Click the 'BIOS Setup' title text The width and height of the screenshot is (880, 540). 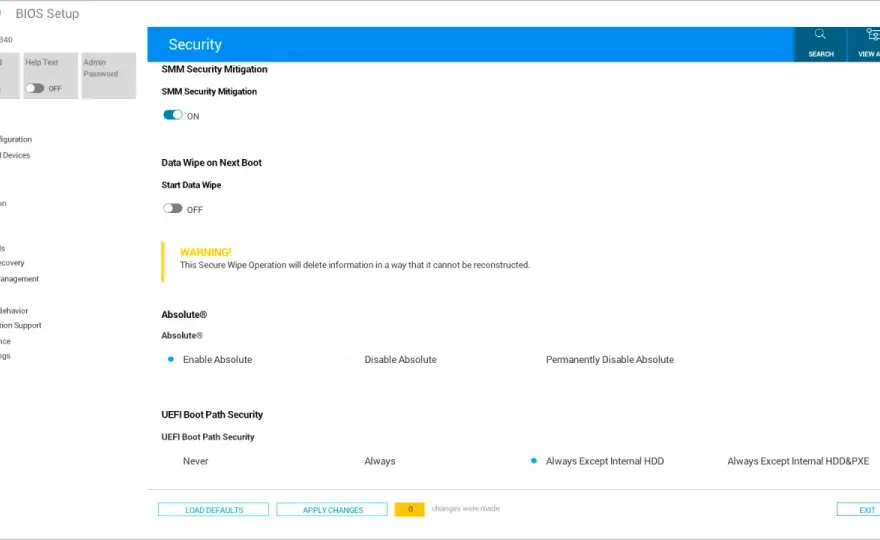pyautogui.click(x=47, y=13)
